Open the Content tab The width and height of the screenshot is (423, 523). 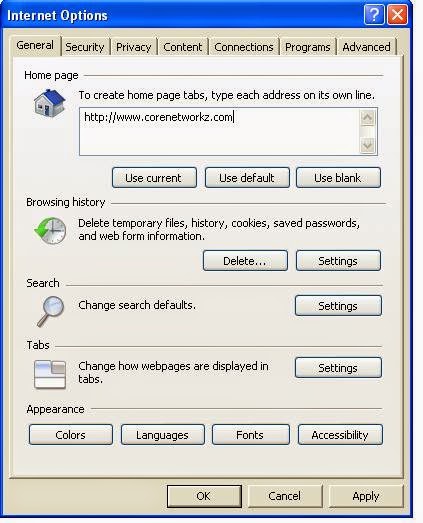(x=183, y=47)
